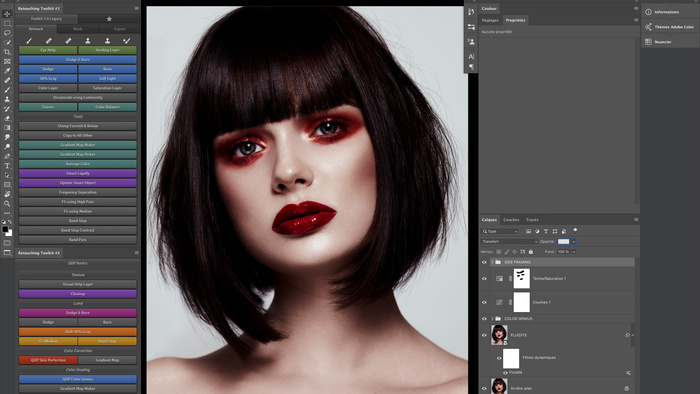The height and width of the screenshot is (394, 700).
Task: Hide the COLOR GENIUS group
Action: pyautogui.click(x=484, y=319)
